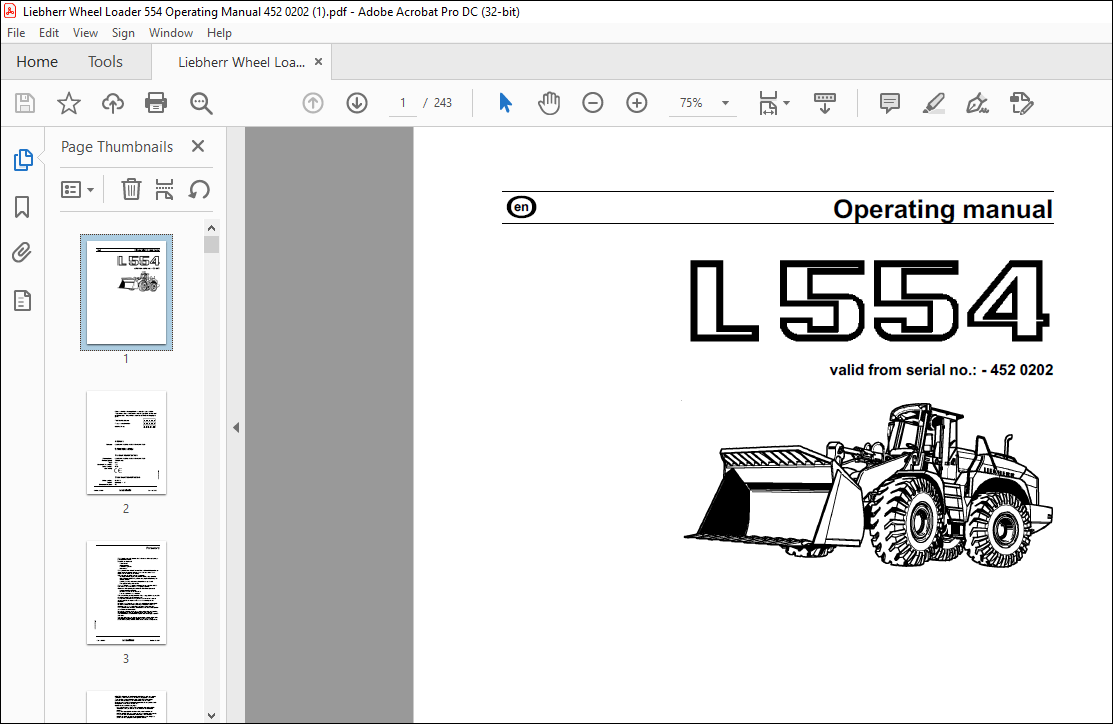Screen dimensions: 1113x724
Task: Click the 'valid from serial no.: - 452 0202' text
Action: tap(941, 370)
